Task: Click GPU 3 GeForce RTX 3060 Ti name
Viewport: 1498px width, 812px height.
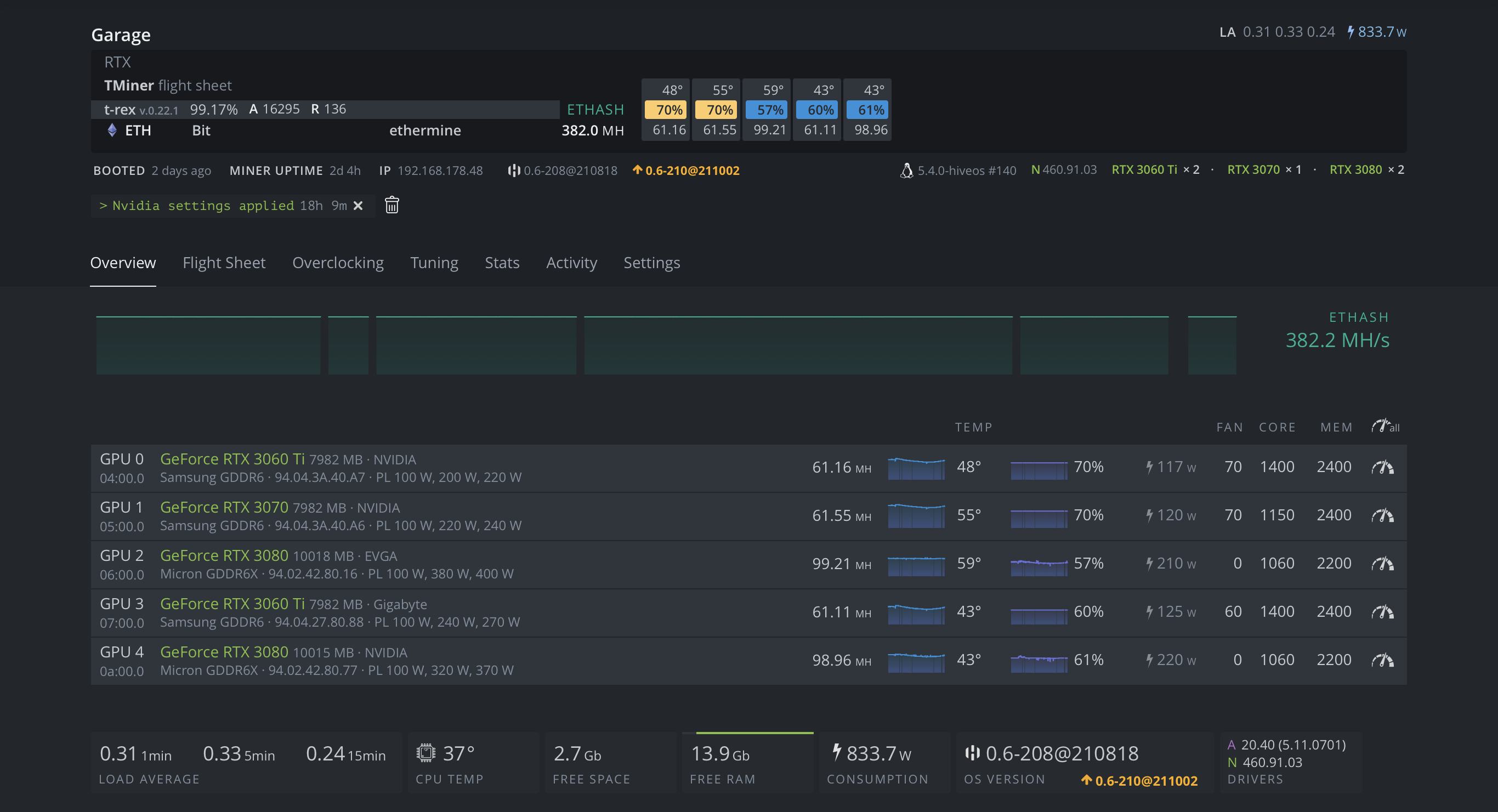Action: [232, 604]
